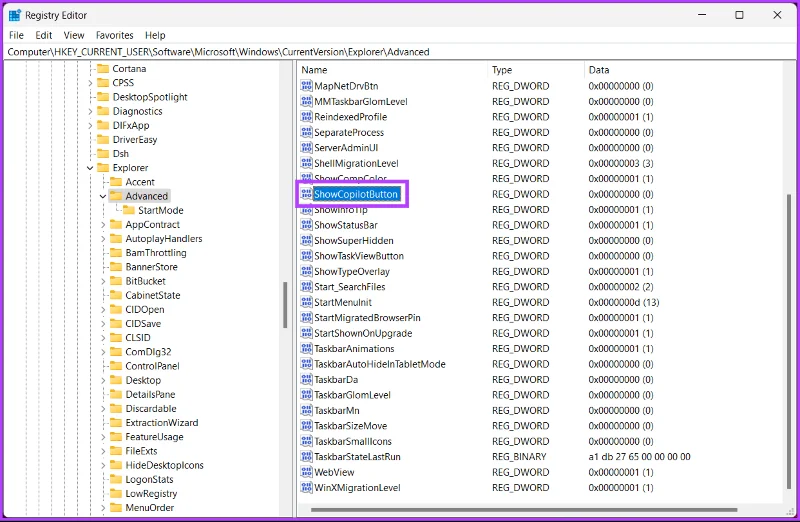Collapse the Explorer tree key
Viewport: 800px width, 522px height.
[90, 168]
